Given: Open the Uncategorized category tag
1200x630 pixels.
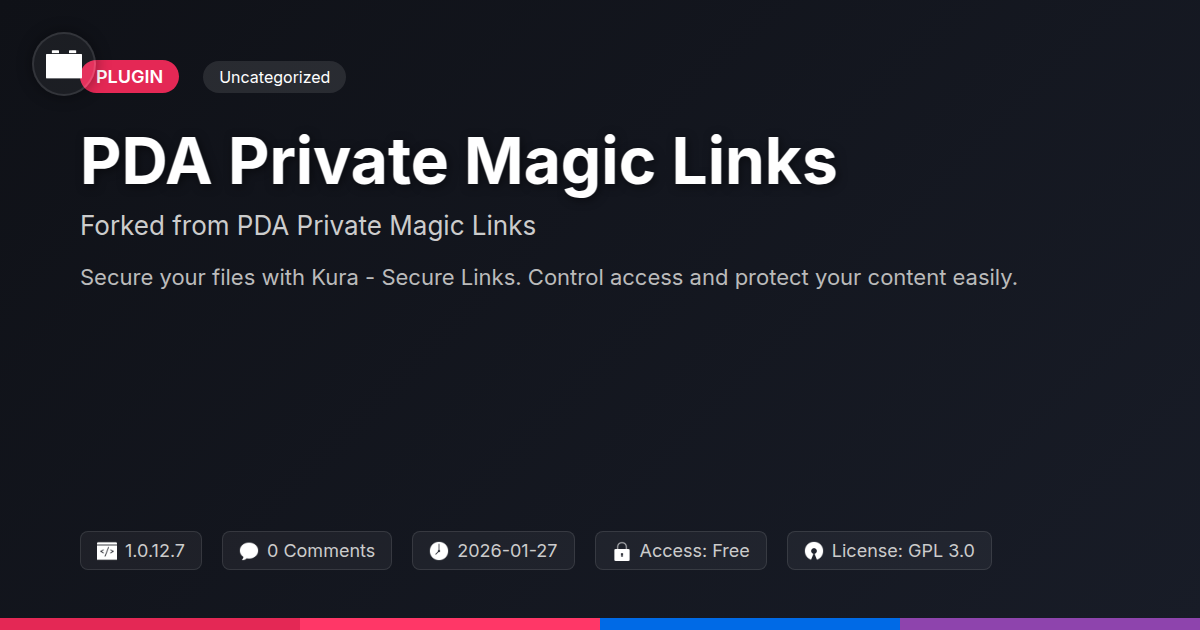Looking at the screenshot, I should tap(274, 77).
